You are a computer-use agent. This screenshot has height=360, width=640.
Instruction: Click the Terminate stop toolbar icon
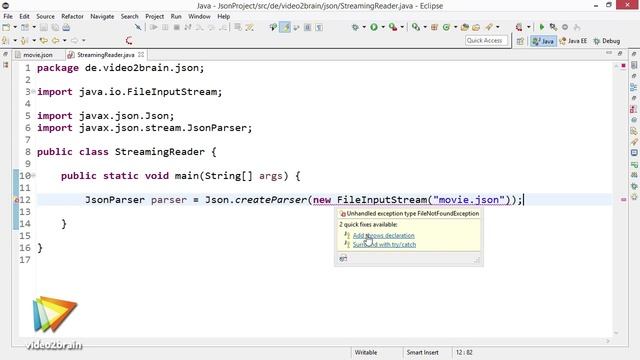click(176, 27)
